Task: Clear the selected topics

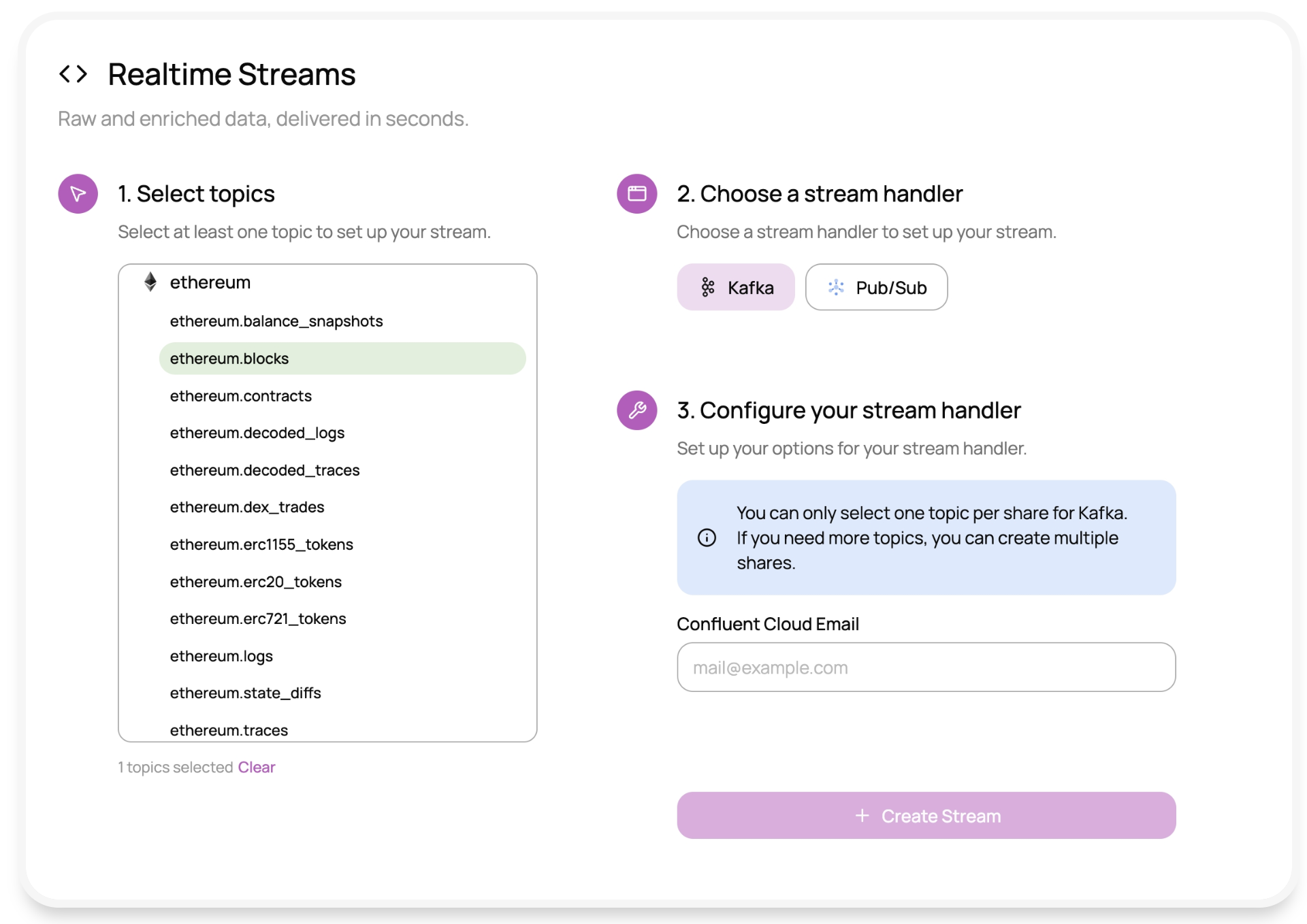Action: point(256,767)
